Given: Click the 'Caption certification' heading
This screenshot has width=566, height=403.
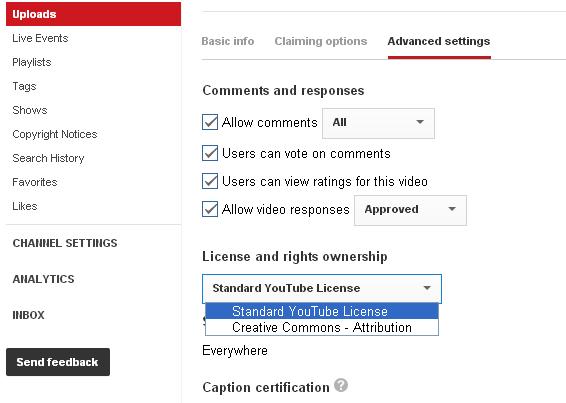Looking at the screenshot, I should 266,387.
